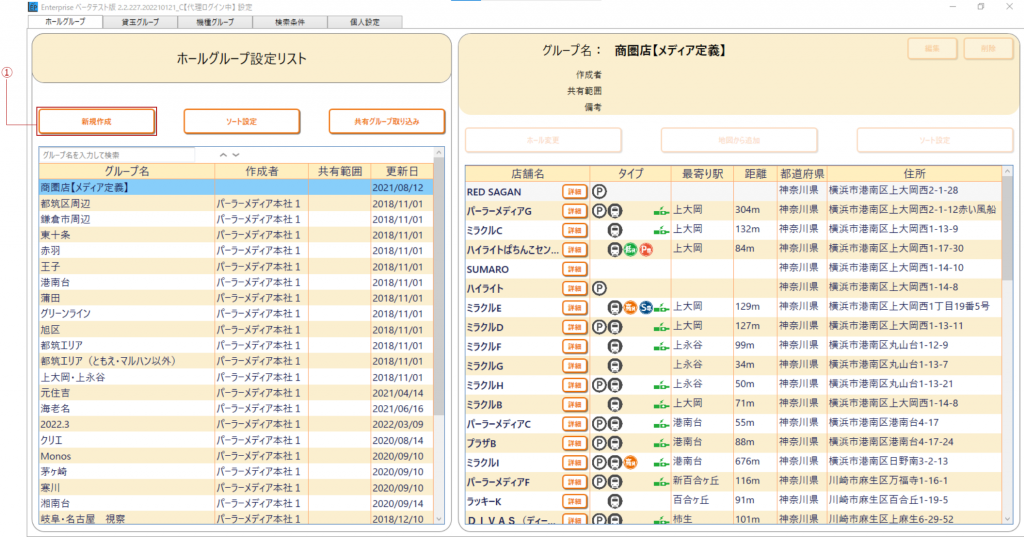Viewport: 1024px width, 537px height.
Task: Click the search next down chevron
Action: tap(236, 155)
